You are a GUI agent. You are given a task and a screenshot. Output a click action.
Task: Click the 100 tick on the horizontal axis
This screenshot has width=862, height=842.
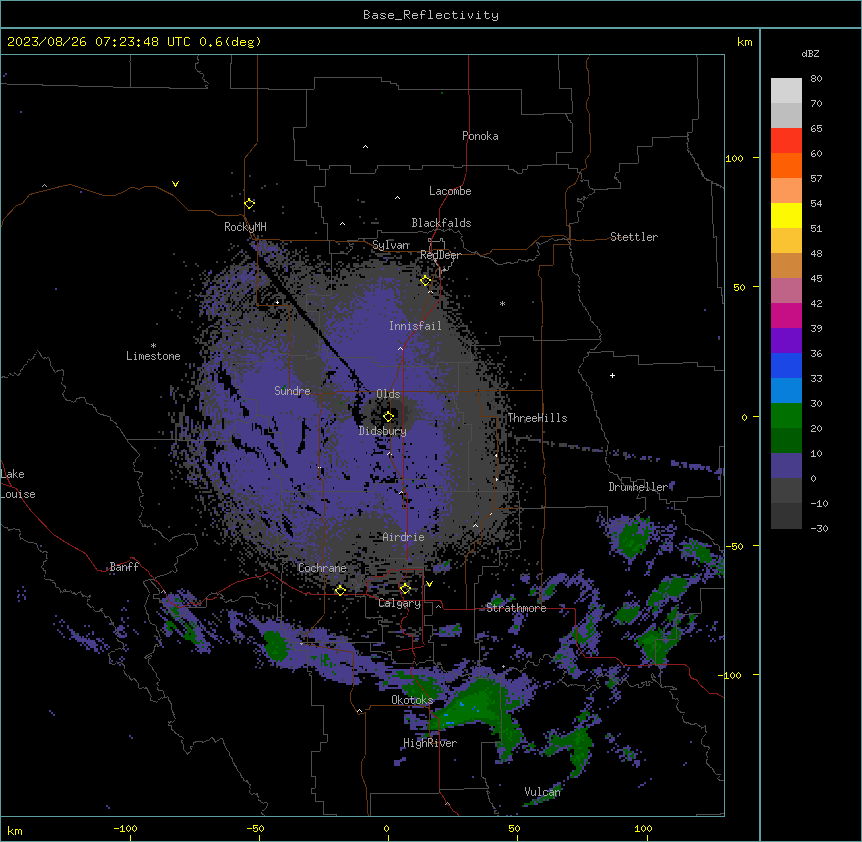pyautogui.click(x=643, y=828)
